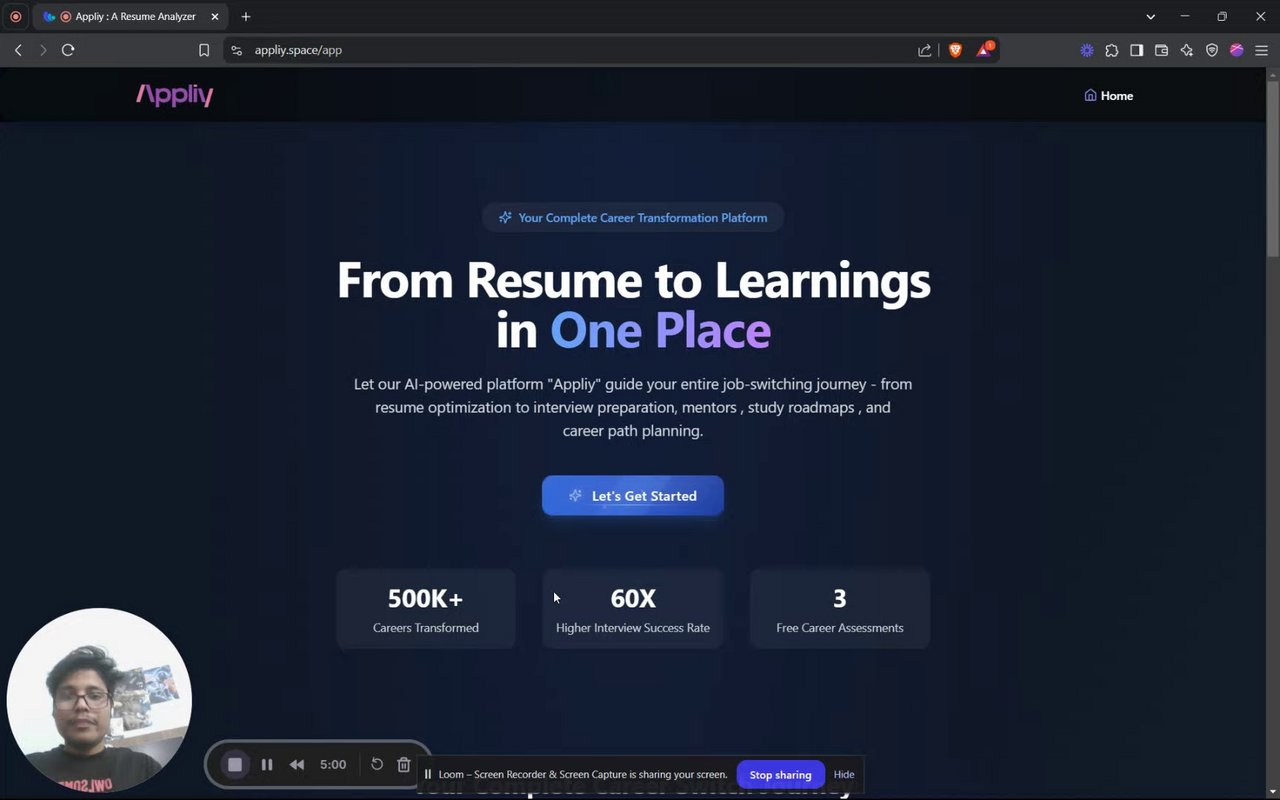Toggle the browser sidebar panel
Screen dimensions: 1280x800
point(1137,50)
